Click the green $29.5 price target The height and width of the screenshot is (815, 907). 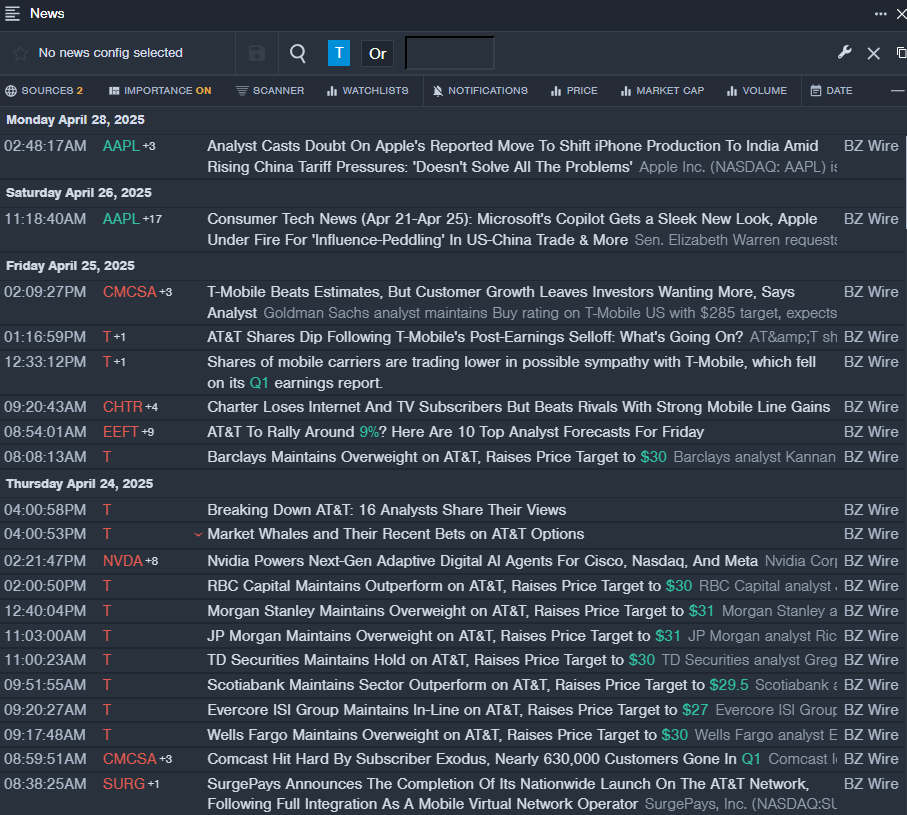[x=729, y=685]
